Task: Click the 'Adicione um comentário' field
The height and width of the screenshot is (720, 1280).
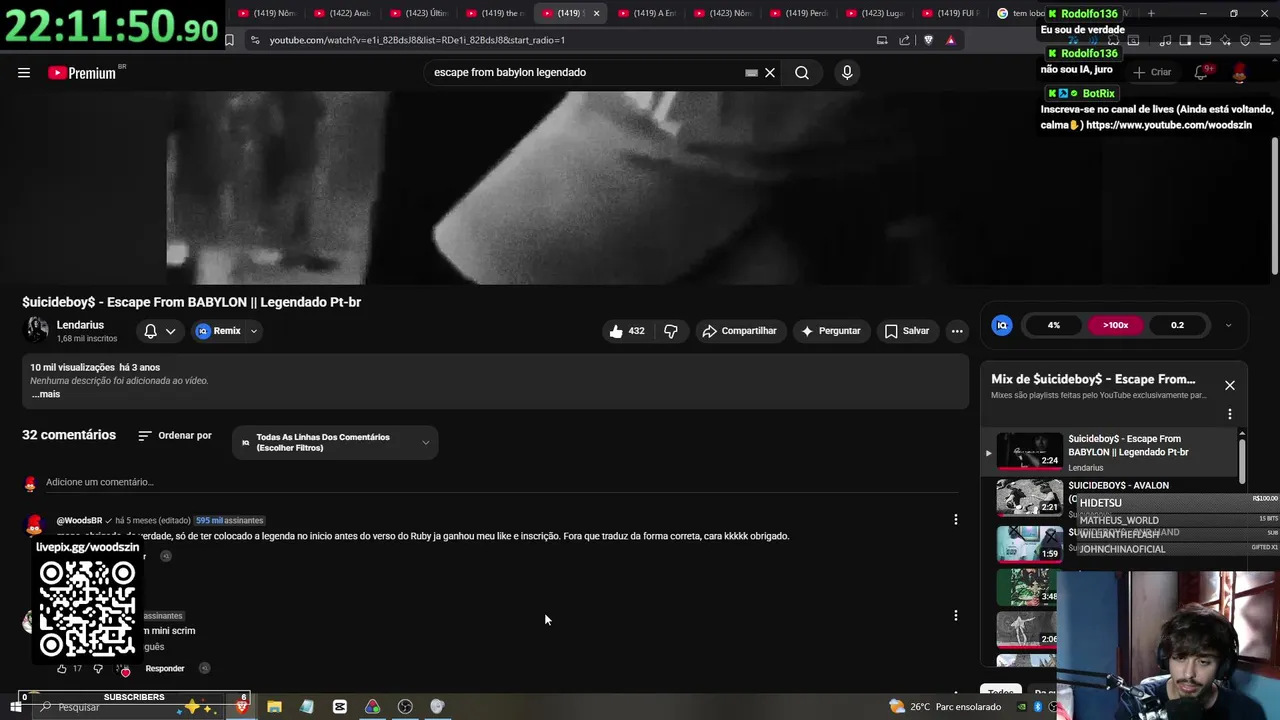Action: pyautogui.click(x=500, y=482)
